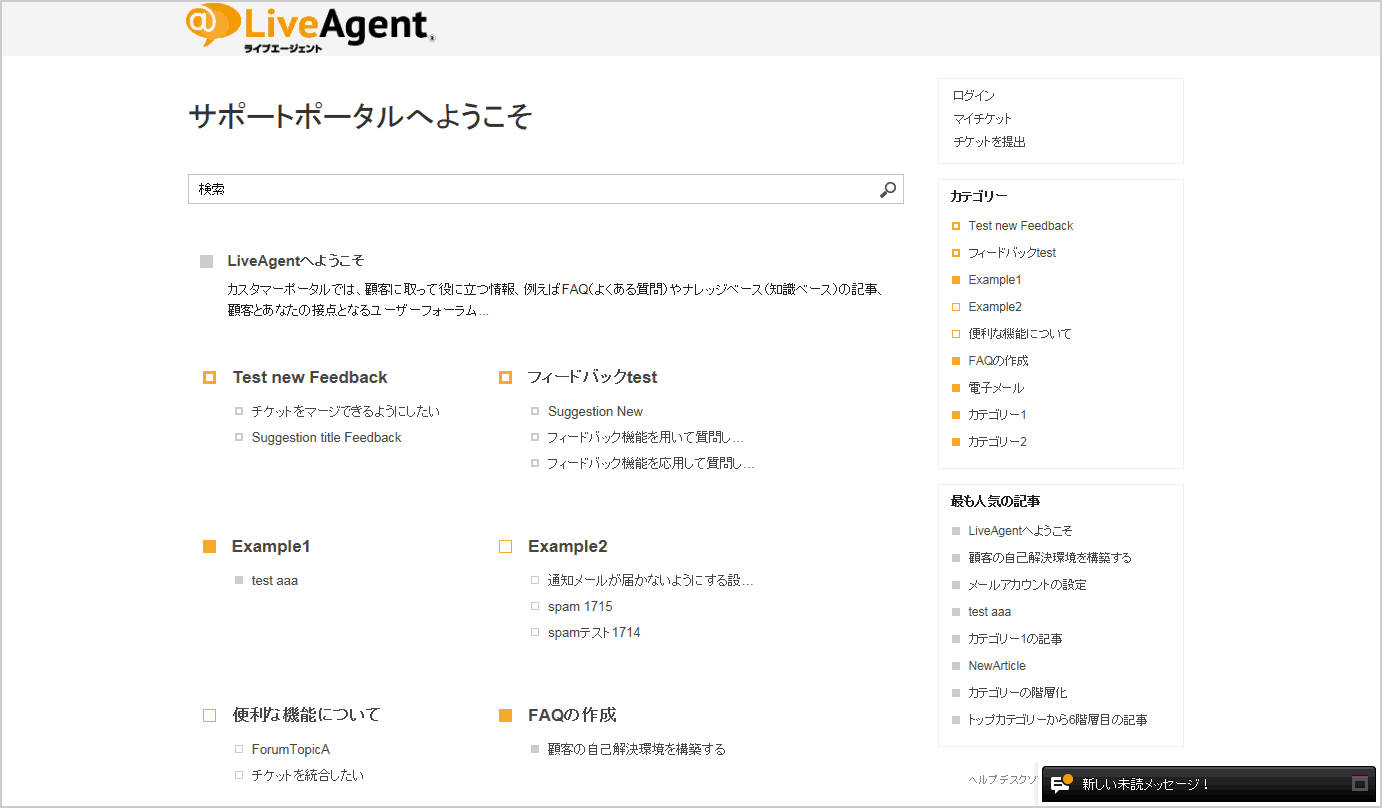Open 通知メールが届かないようにする設… item
This screenshot has width=1382, height=808.
pos(650,580)
